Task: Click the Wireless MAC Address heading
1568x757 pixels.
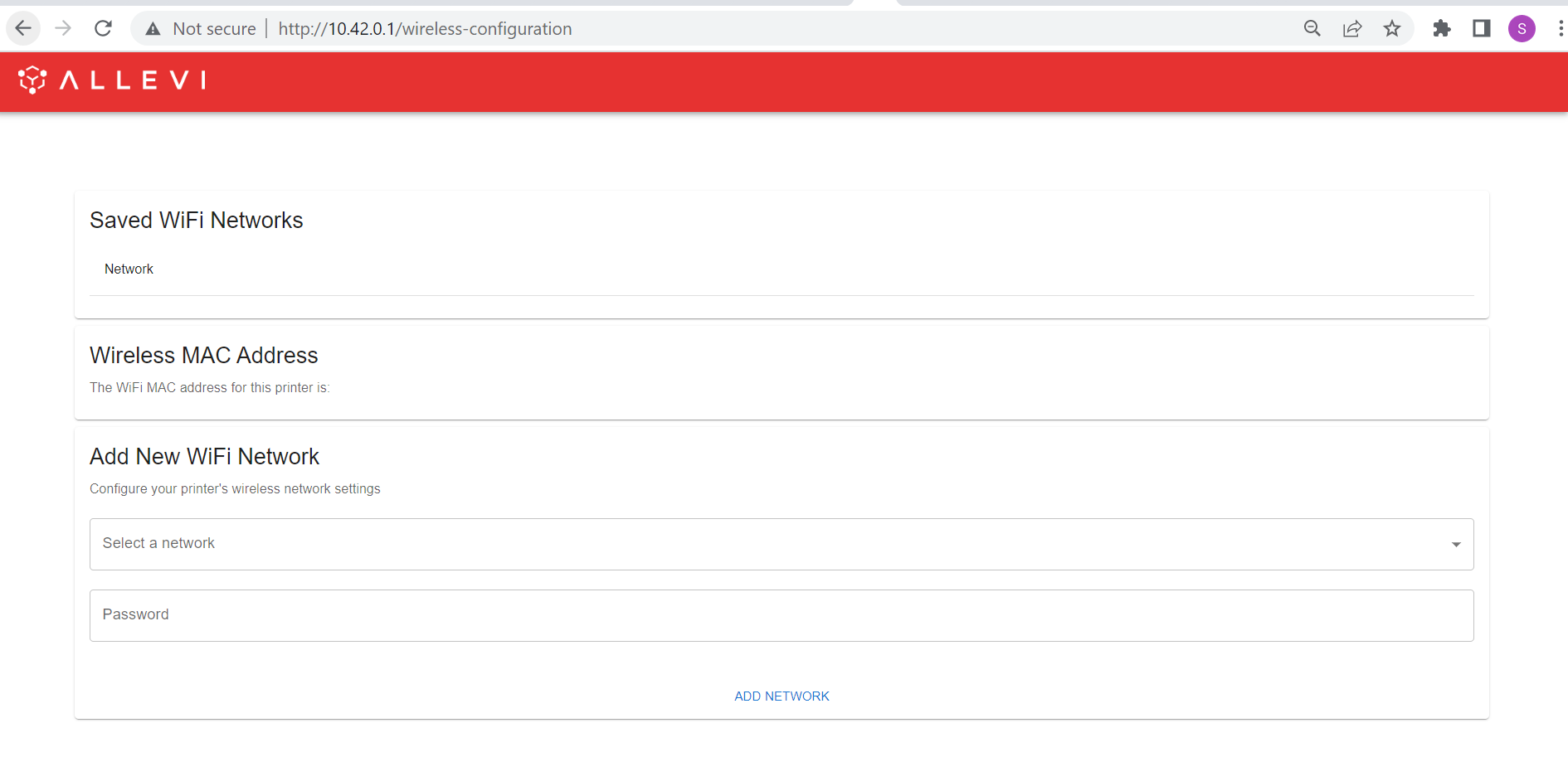Action: tap(204, 356)
